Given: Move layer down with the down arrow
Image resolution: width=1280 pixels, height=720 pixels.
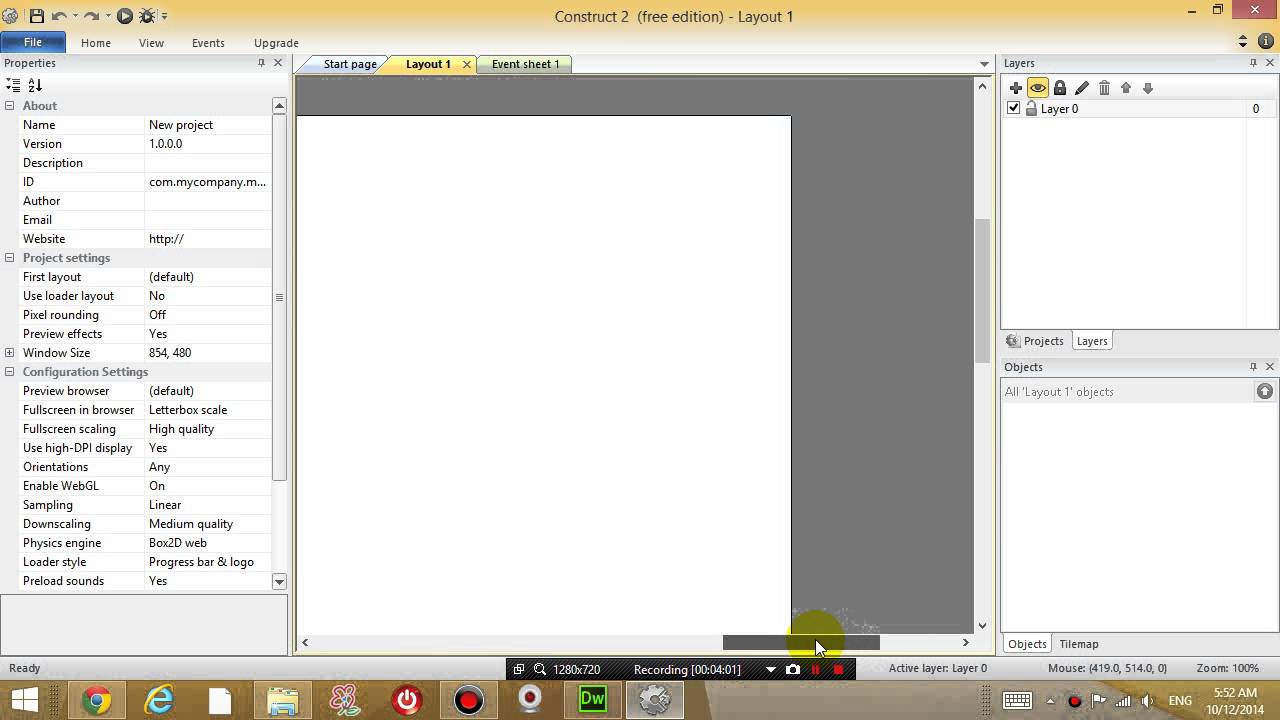Looking at the screenshot, I should click(x=1148, y=88).
